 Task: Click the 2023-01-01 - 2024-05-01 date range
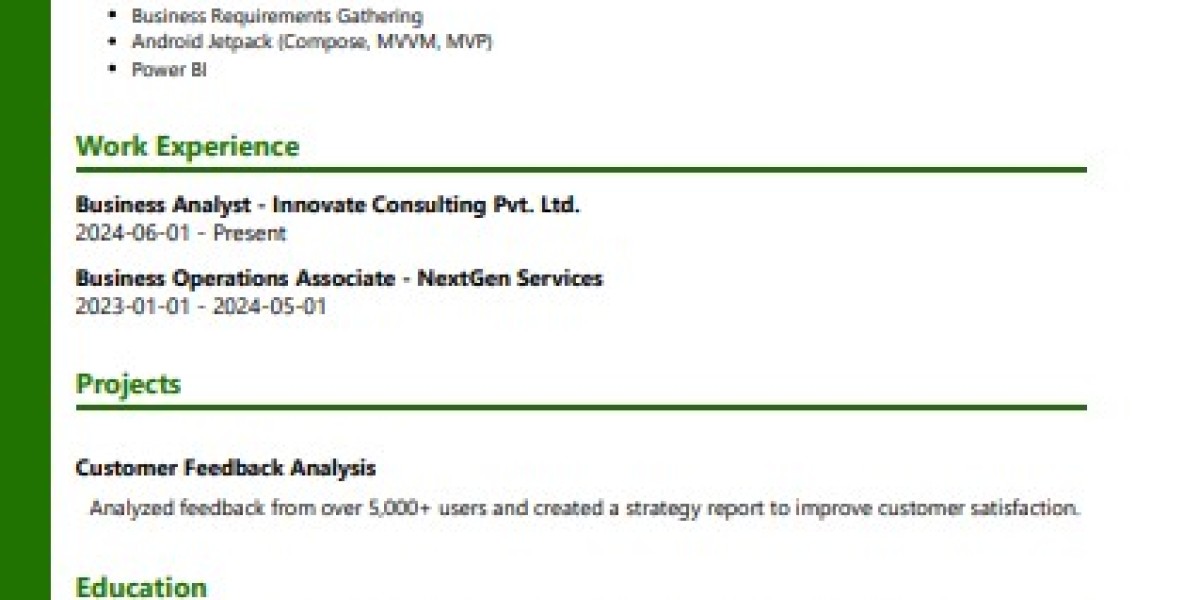click(x=201, y=306)
